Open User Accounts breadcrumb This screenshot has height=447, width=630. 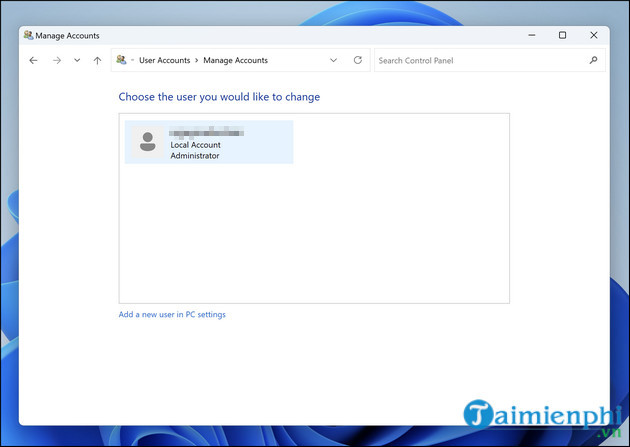(x=164, y=60)
